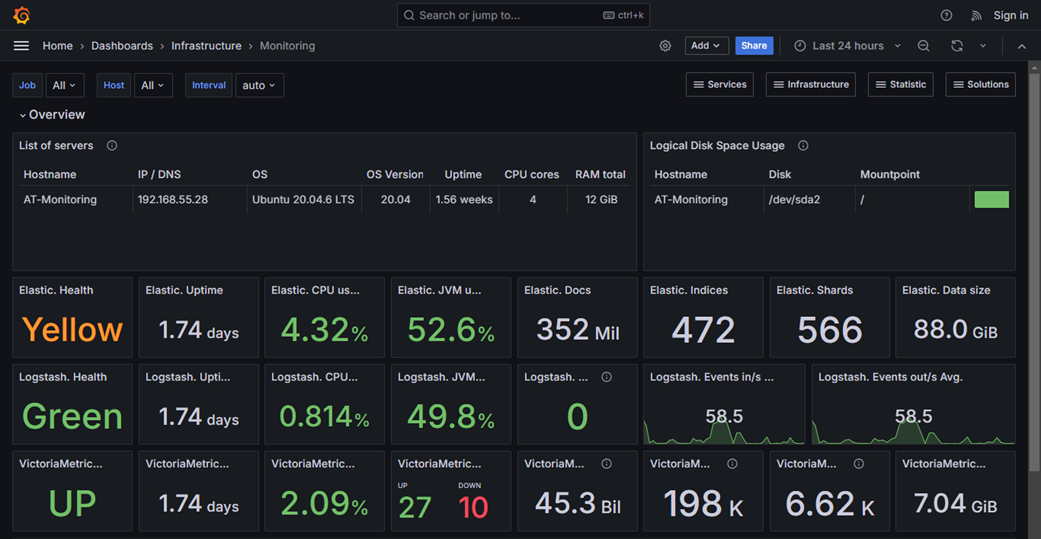
Task: Sort by the OS Version column header
Action: 395,175
